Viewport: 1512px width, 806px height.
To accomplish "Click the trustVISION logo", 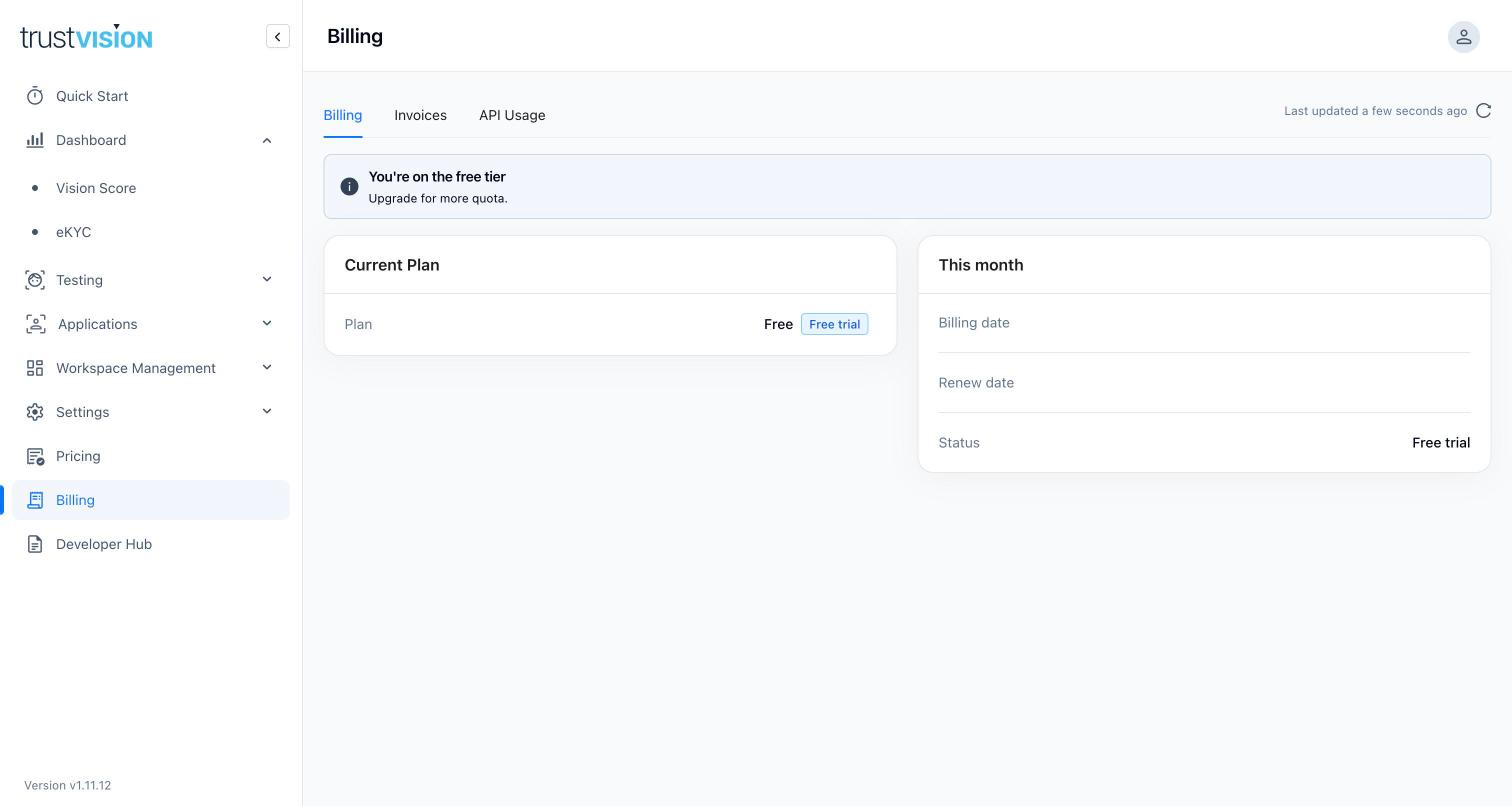I will (x=86, y=37).
